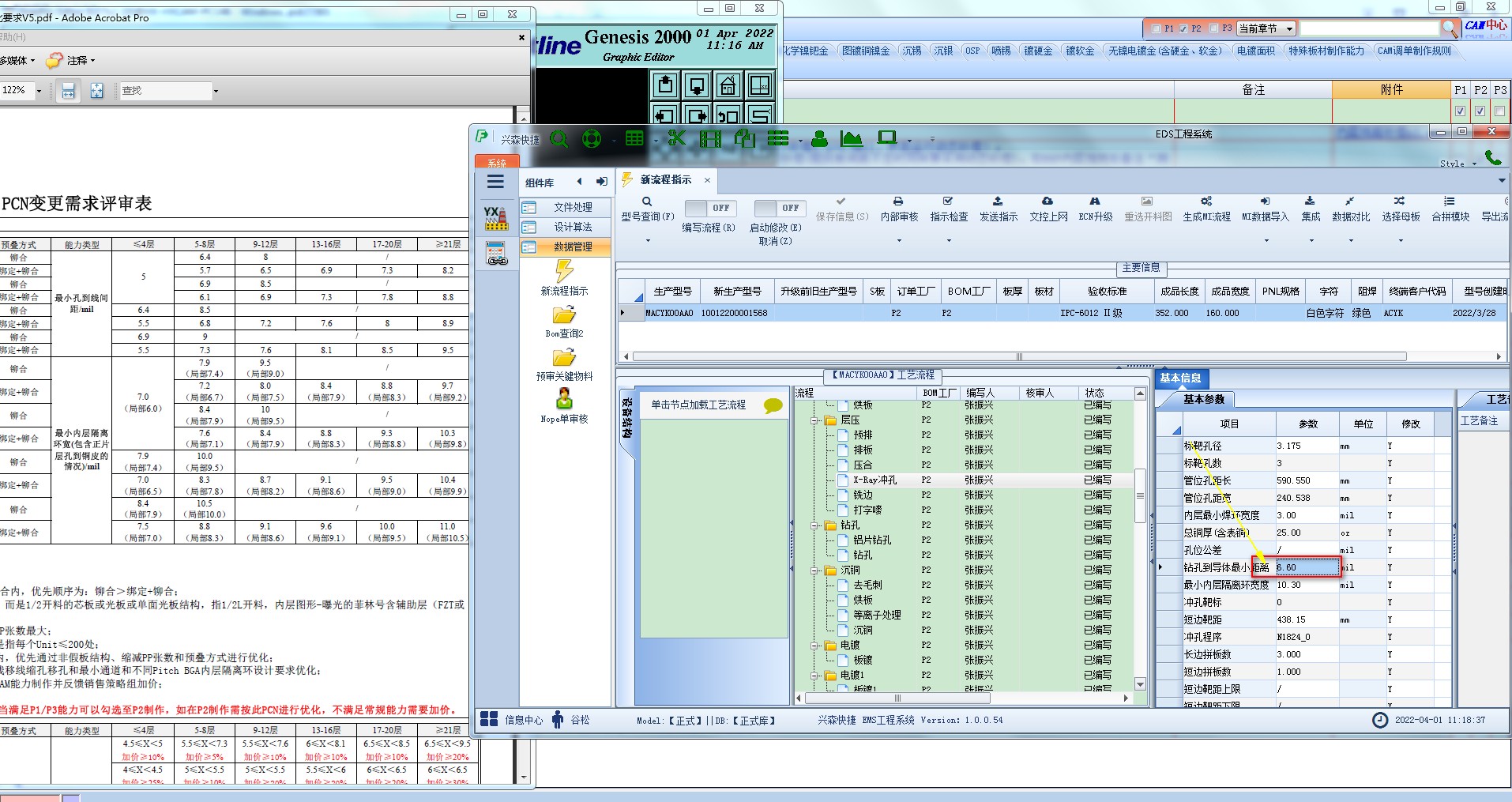Open Nope单审核 person icon
Image resolution: width=1512 pixels, height=802 pixels.
coord(564,398)
